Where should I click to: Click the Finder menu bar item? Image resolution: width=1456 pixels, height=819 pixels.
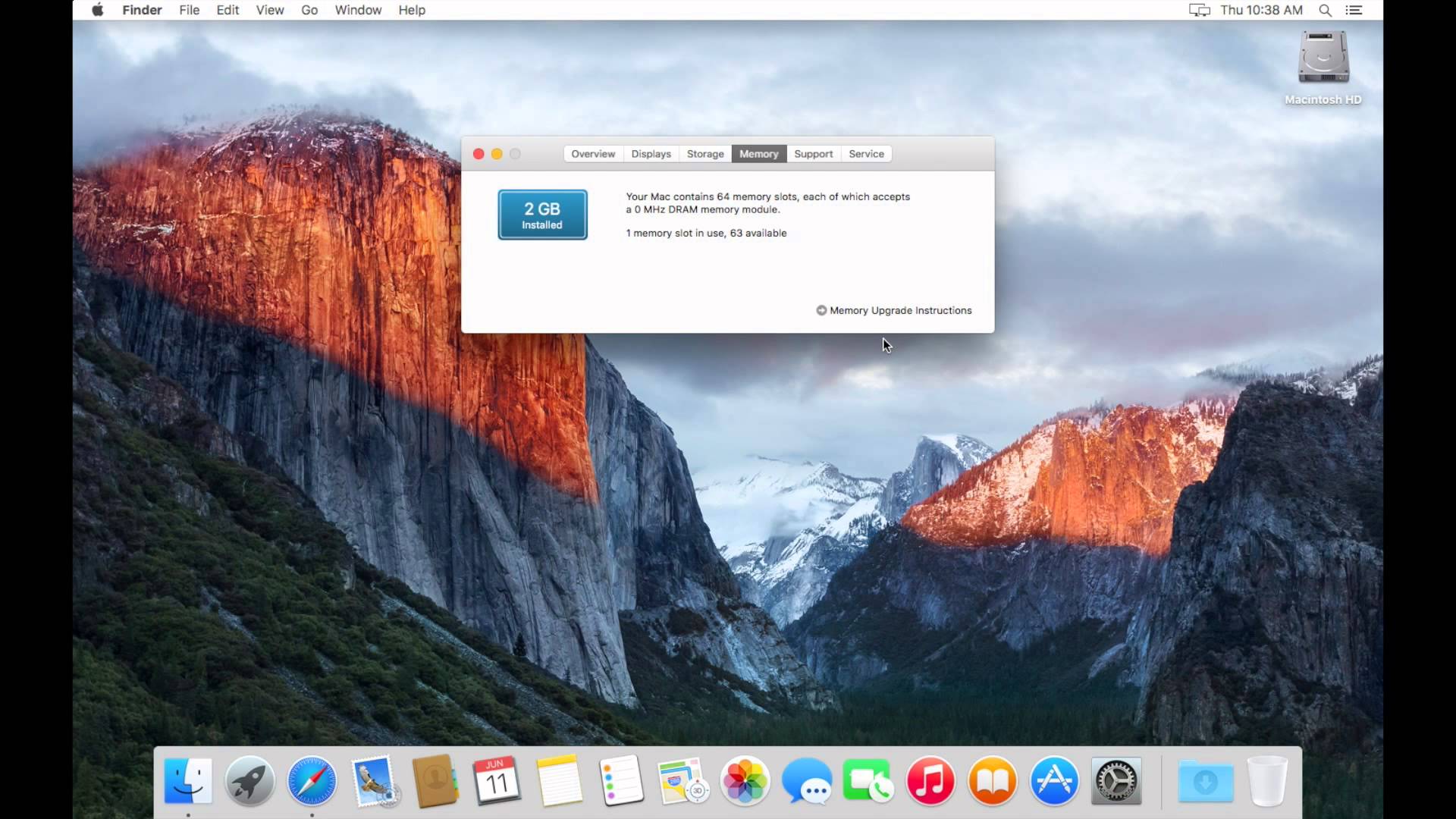(141, 10)
